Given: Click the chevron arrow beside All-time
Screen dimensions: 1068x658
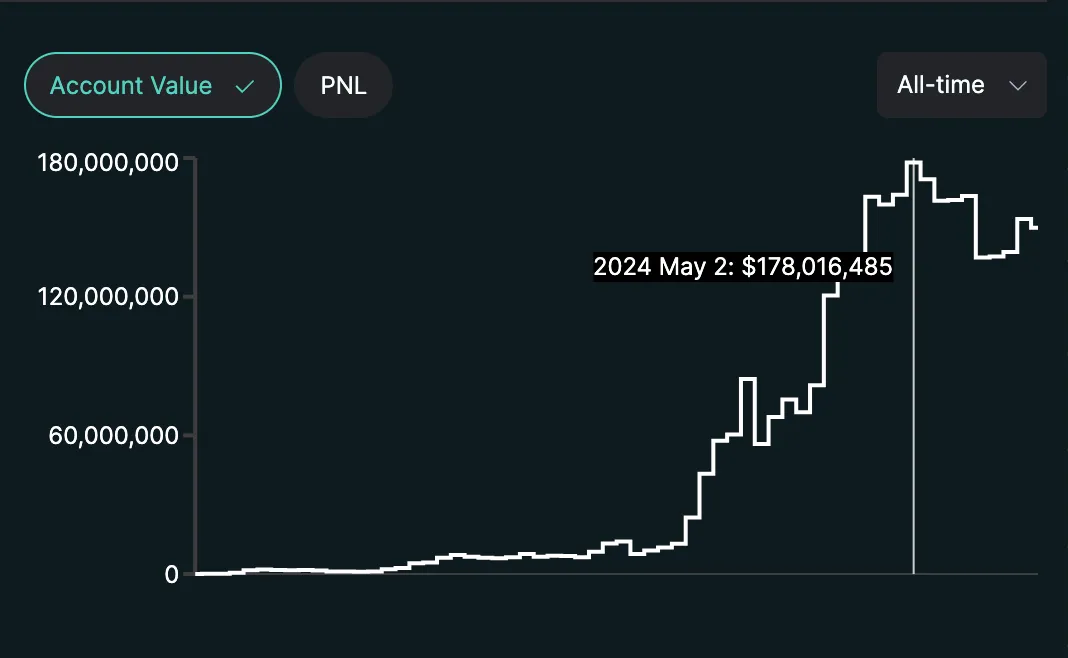Looking at the screenshot, I should tap(1018, 86).
